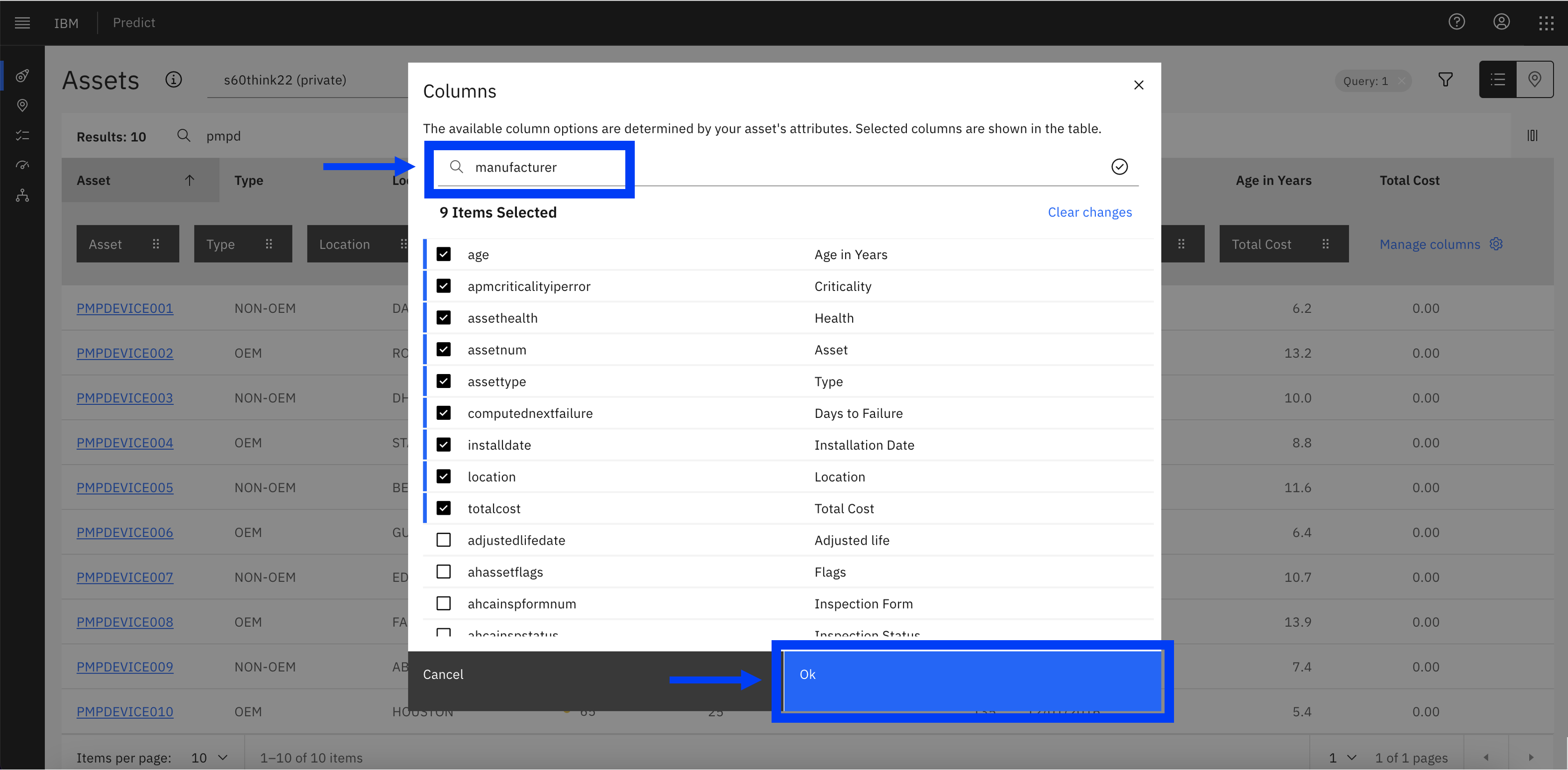Click the column settings icon above table
Viewport: 1568px width, 770px height.
point(1532,136)
